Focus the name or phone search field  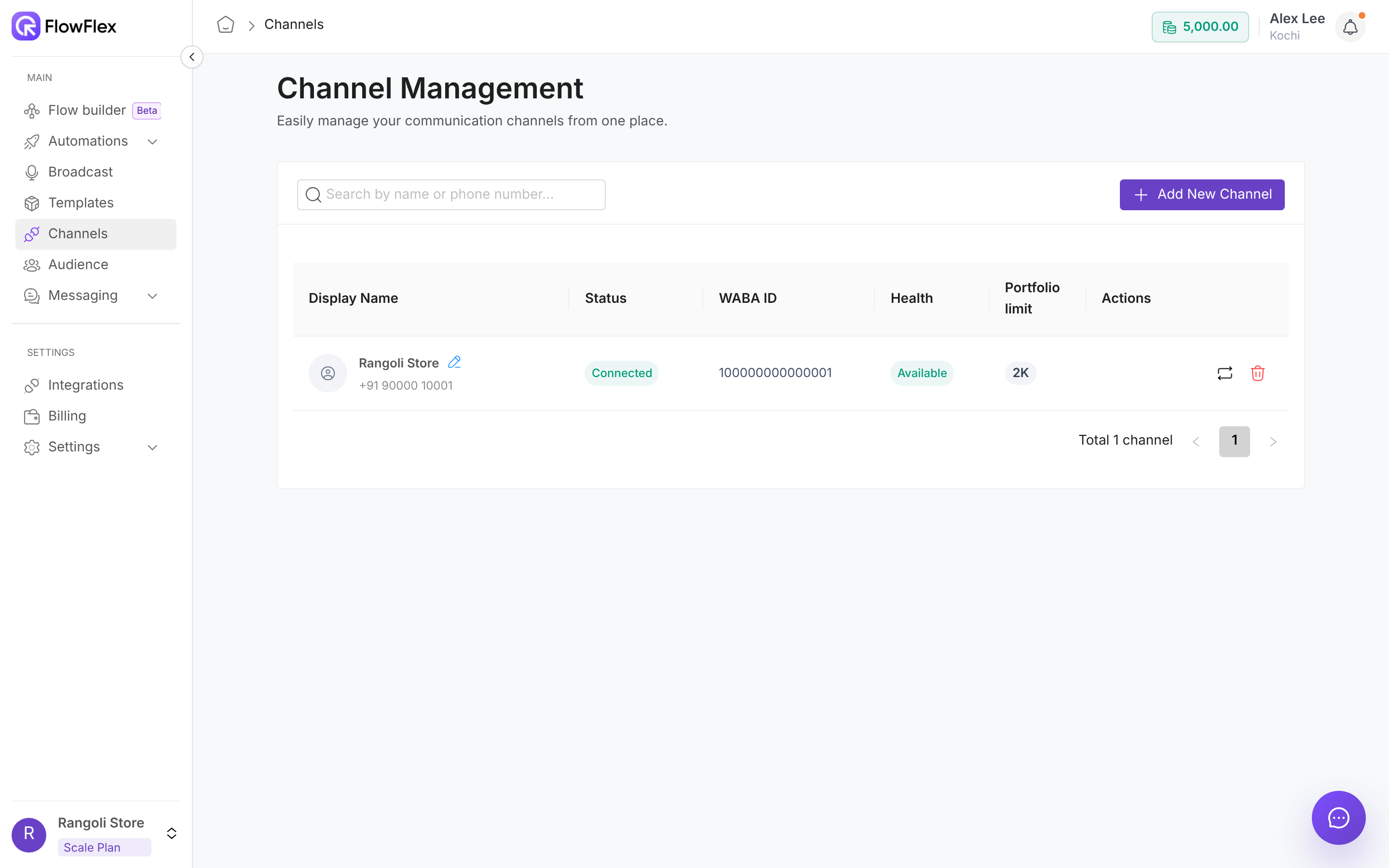451,195
